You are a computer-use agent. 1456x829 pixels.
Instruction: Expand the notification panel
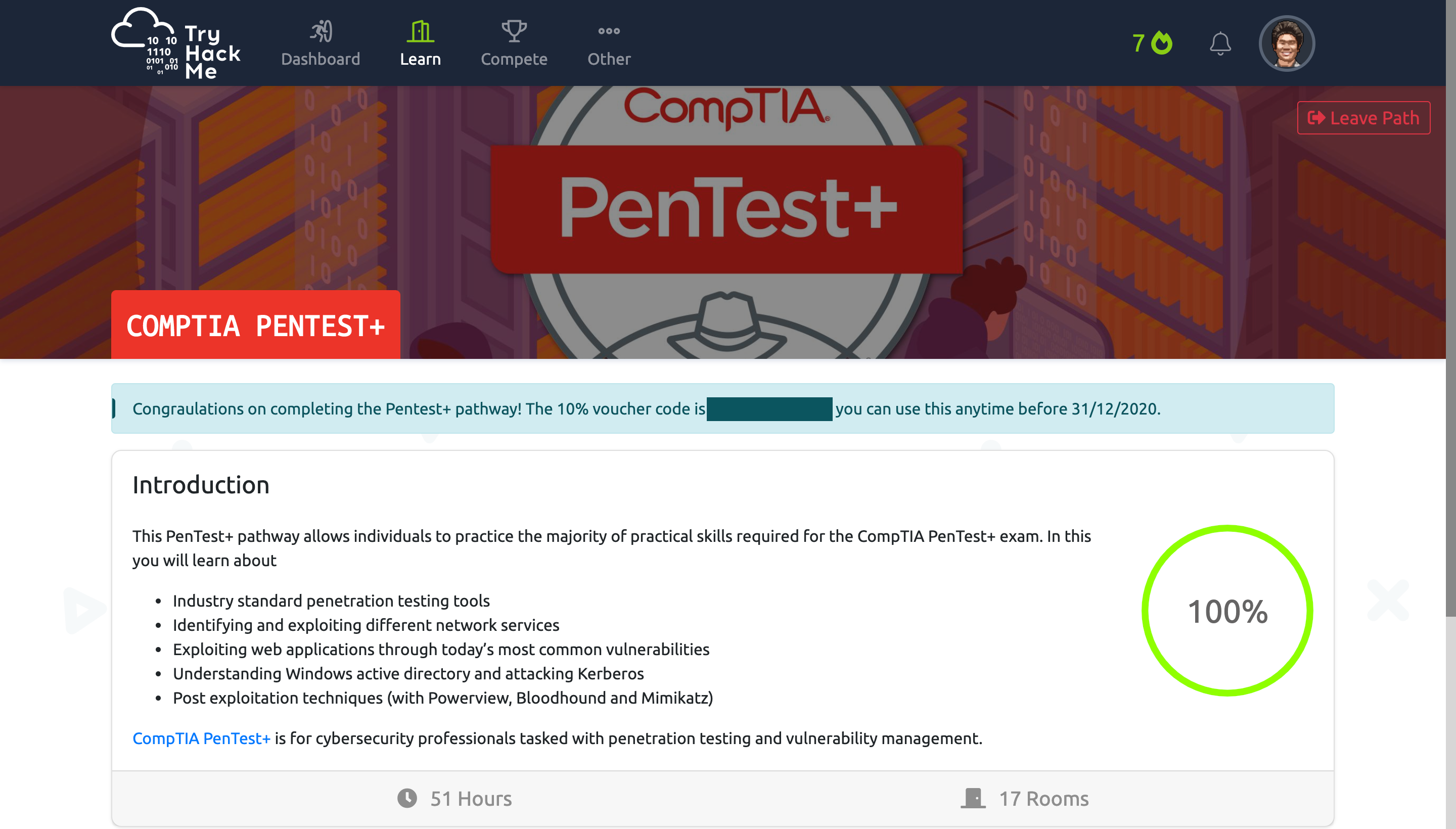pos(1220,43)
